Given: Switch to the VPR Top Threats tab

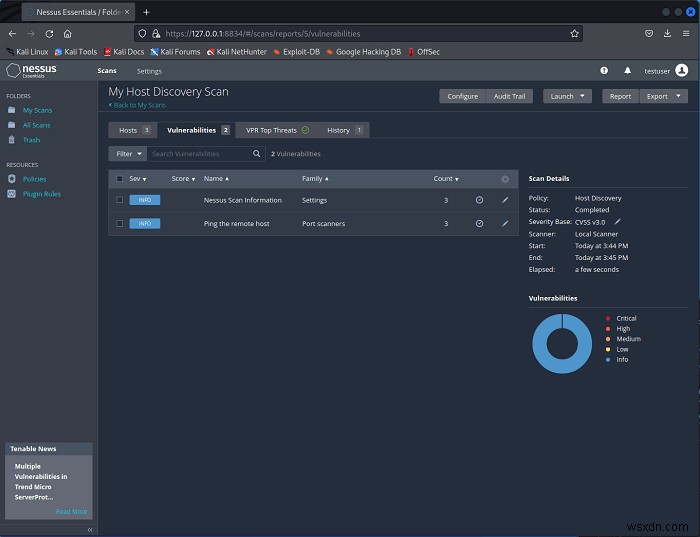Looking at the screenshot, I should point(277,130).
